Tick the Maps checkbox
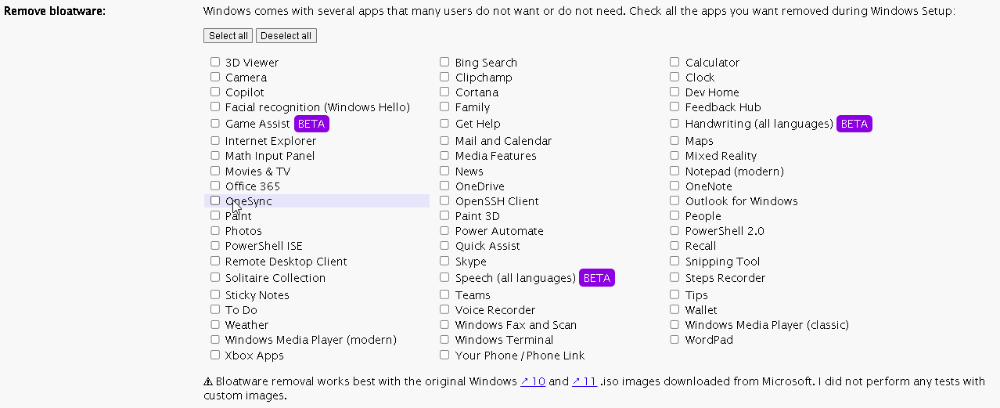 click(x=675, y=140)
